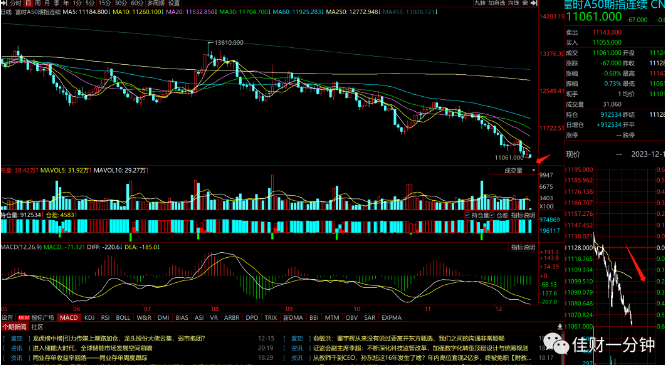Switch to the KDJ indicator tab
Viewport: 665px width, 365px height.
(x=89, y=318)
